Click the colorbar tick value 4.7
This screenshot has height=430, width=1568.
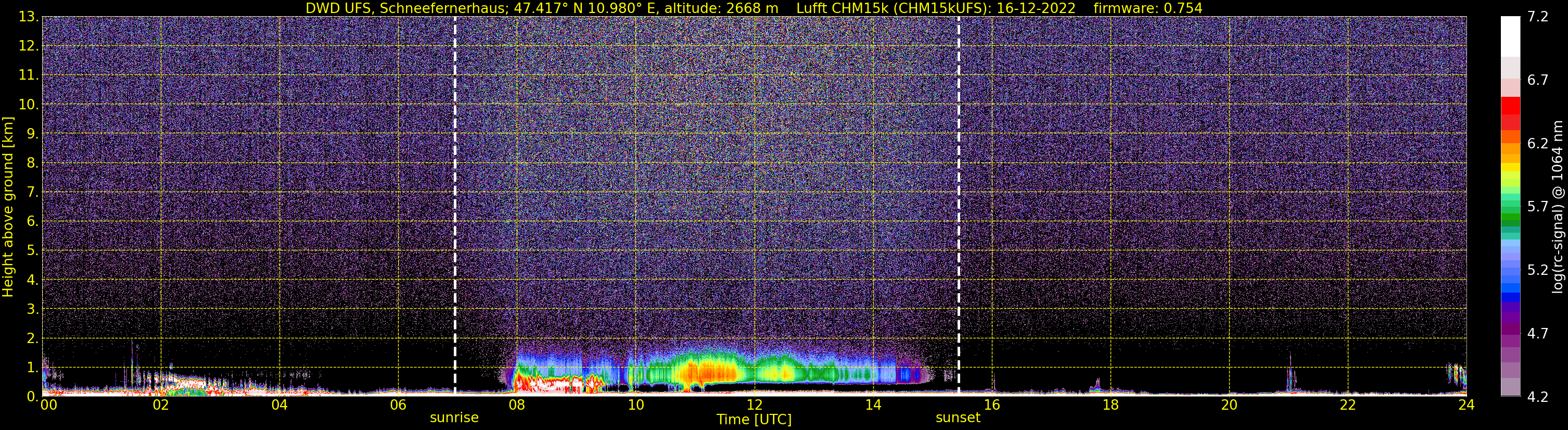click(x=1538, y=333)
